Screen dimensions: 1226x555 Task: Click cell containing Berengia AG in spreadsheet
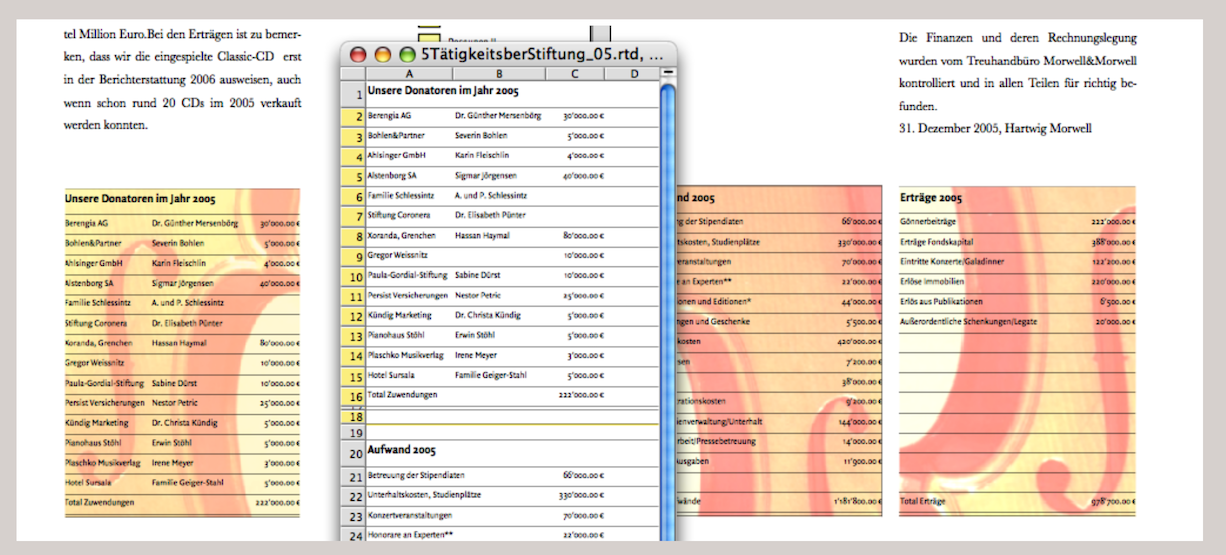coord(408,116)
